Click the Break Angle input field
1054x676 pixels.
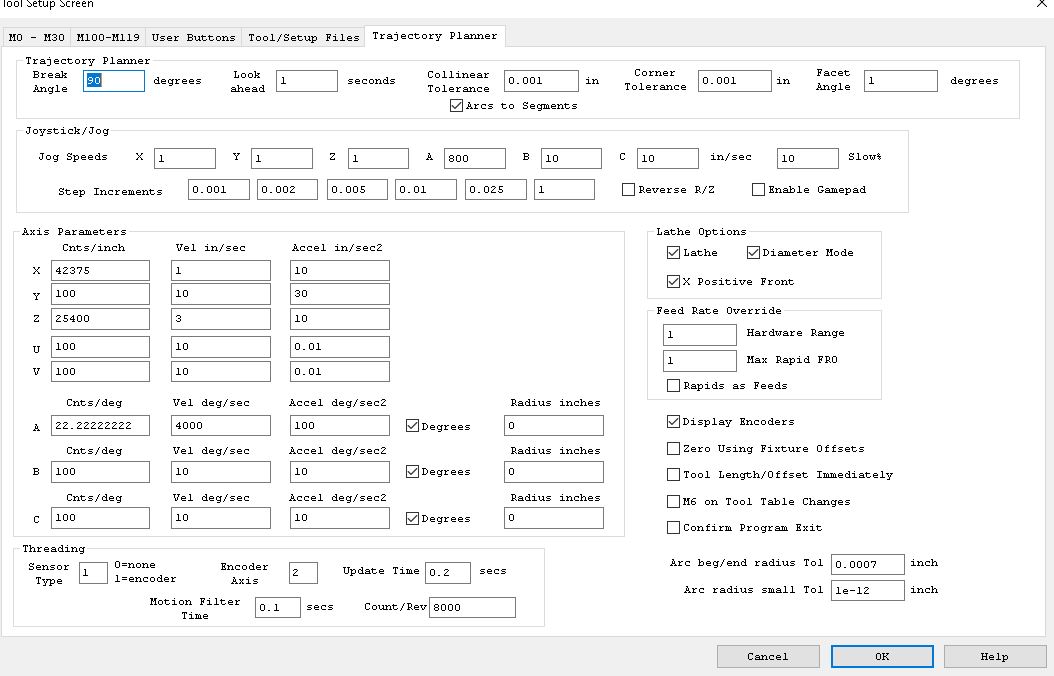coord(114,81)
